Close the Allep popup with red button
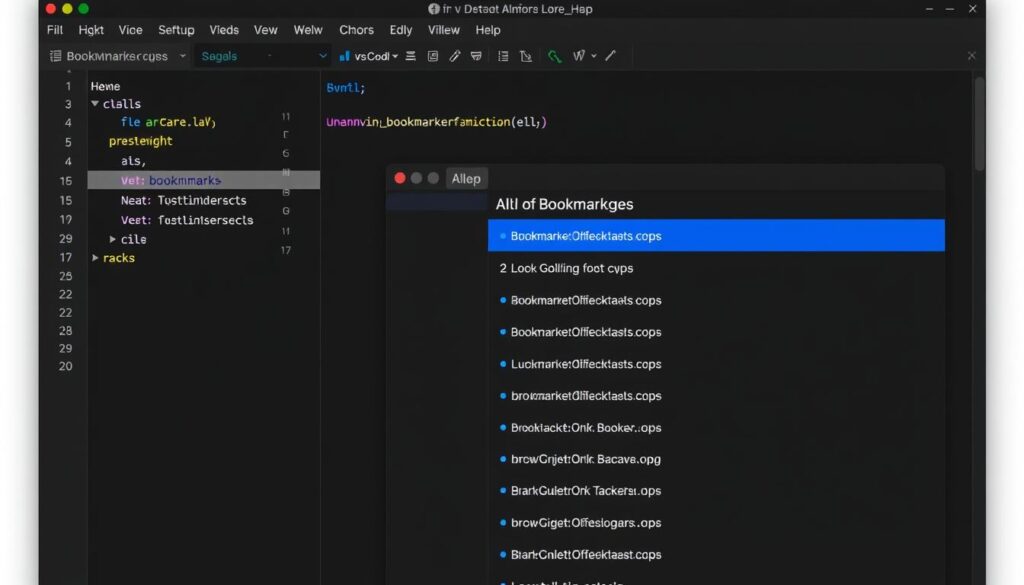 click(400, 178)
